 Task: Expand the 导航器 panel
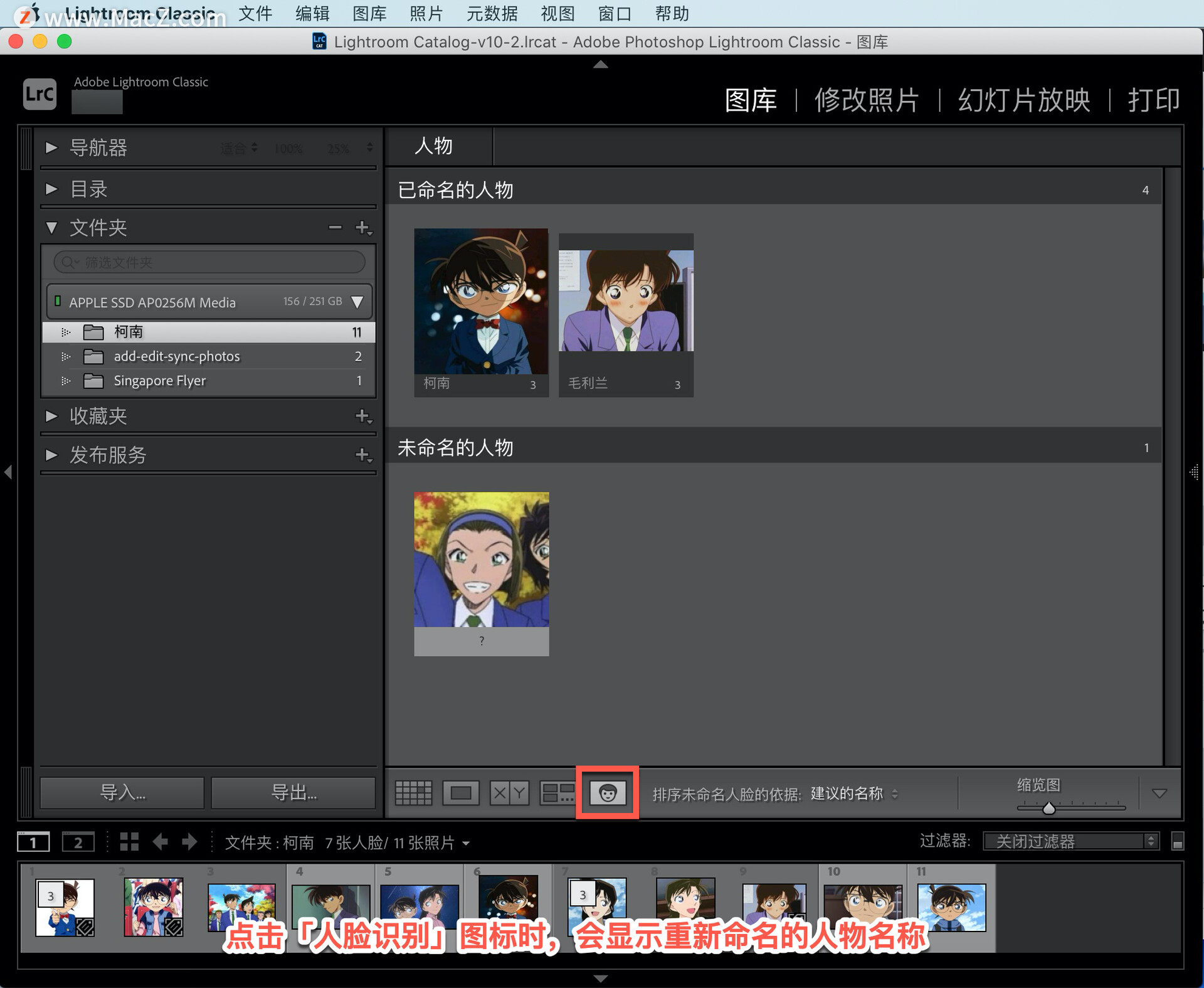click(x=51, y=148)
